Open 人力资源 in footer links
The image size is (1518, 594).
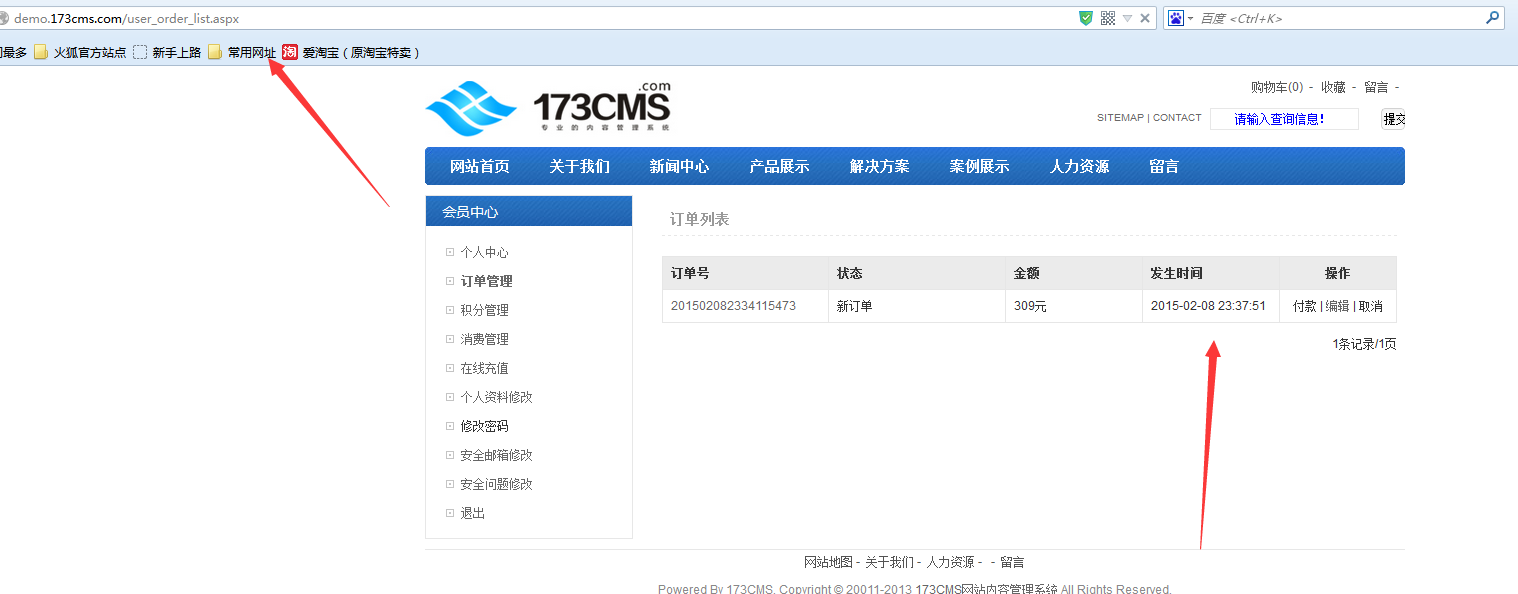point(950,562)
